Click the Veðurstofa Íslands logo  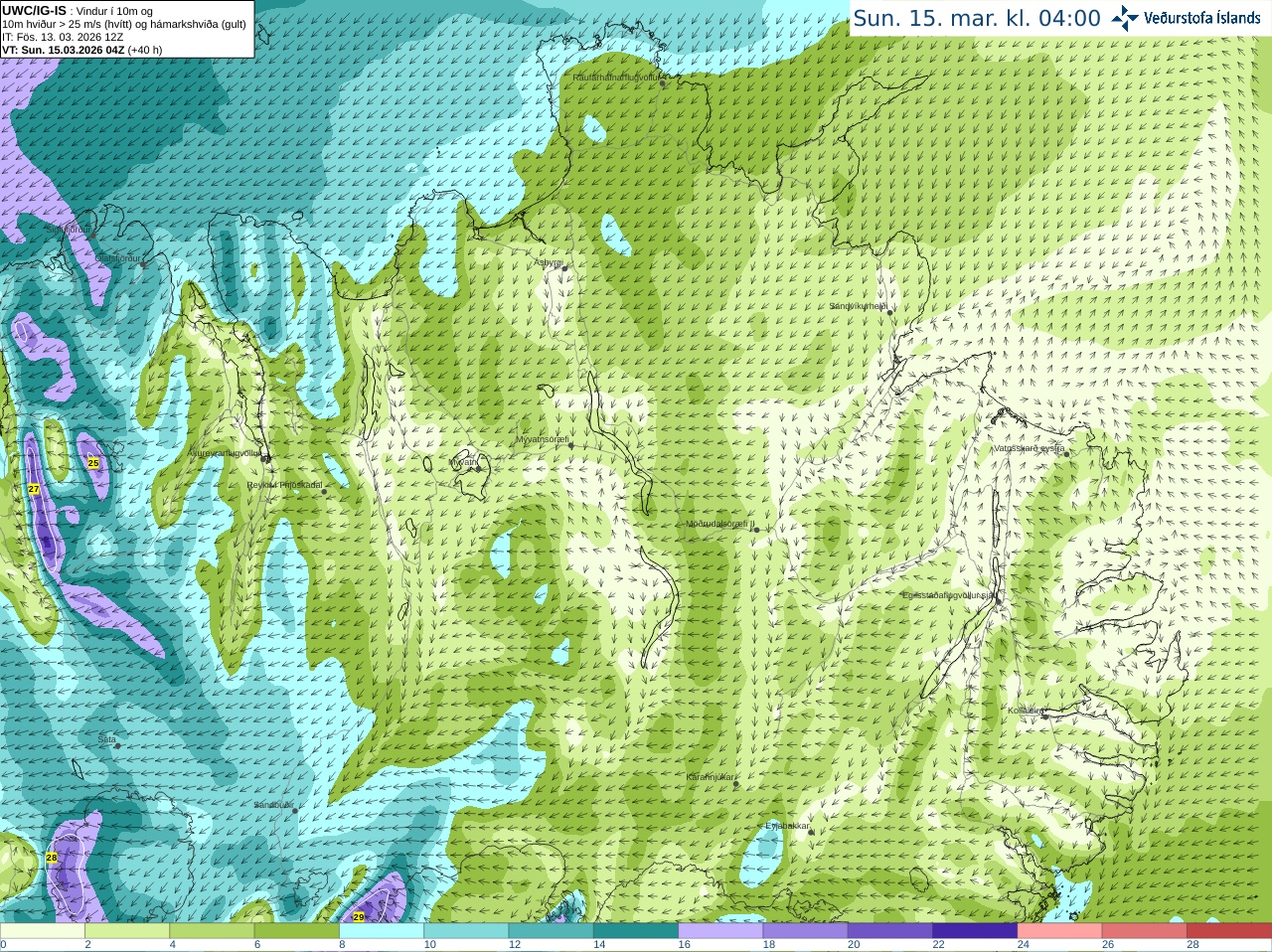[x=1186, y=18]
